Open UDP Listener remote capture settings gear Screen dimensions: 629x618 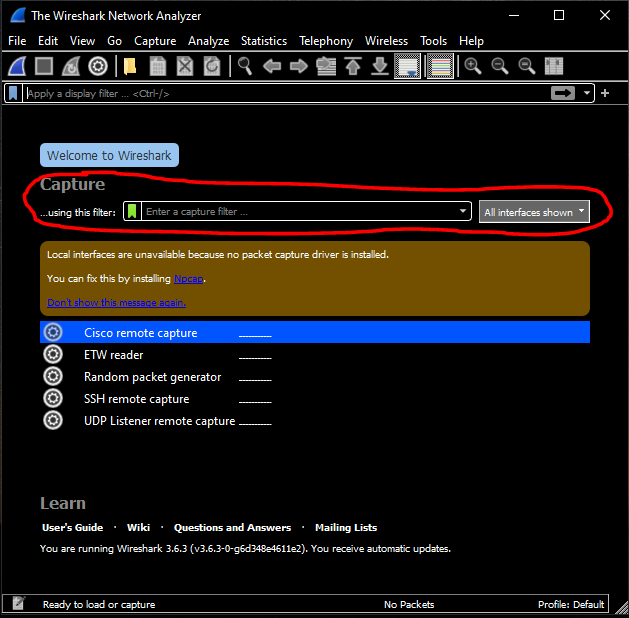click(x=53, y=420)
